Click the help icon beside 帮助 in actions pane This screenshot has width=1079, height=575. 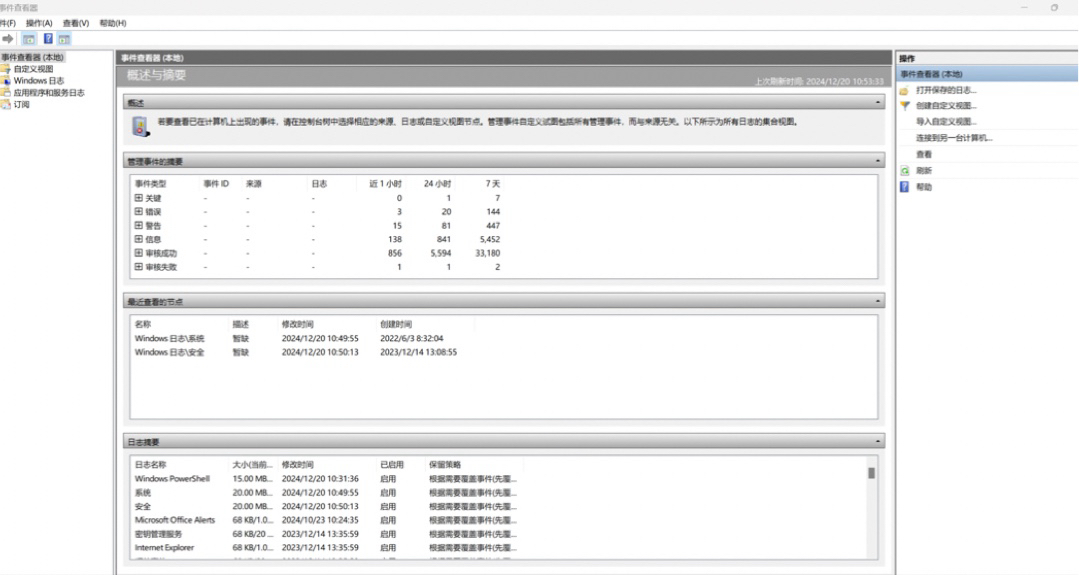click(904, 187)
